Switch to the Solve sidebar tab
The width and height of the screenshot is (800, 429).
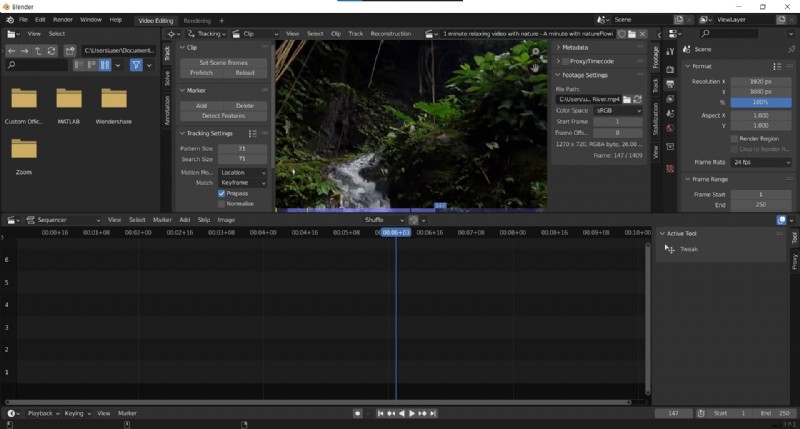pyautogui.click(x=167, y=78)
